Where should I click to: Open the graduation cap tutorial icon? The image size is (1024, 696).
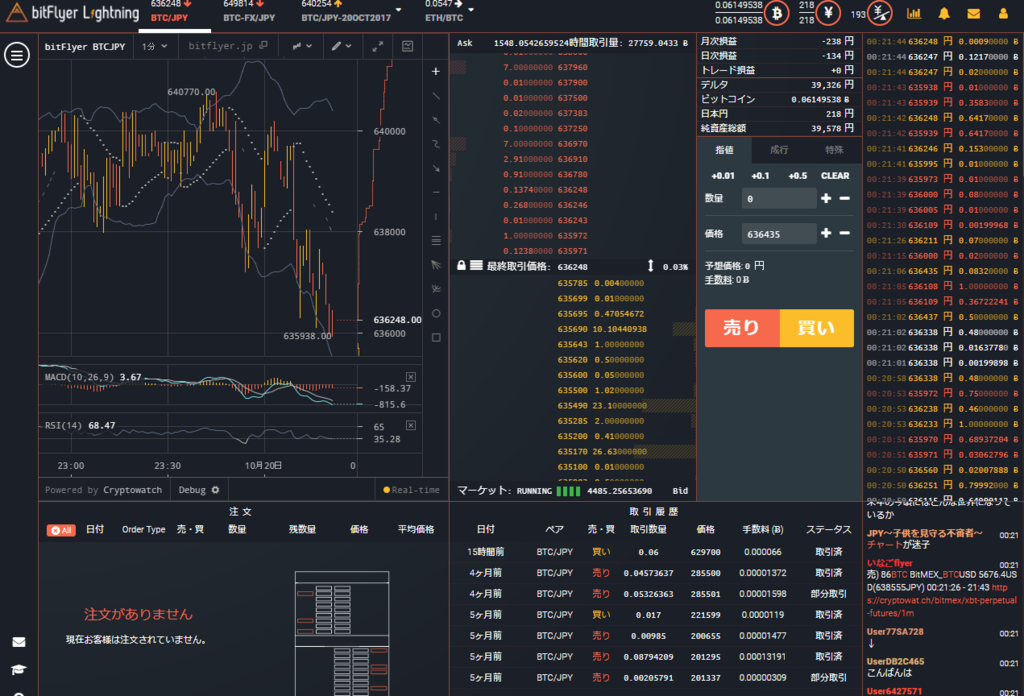coord(19,670)
